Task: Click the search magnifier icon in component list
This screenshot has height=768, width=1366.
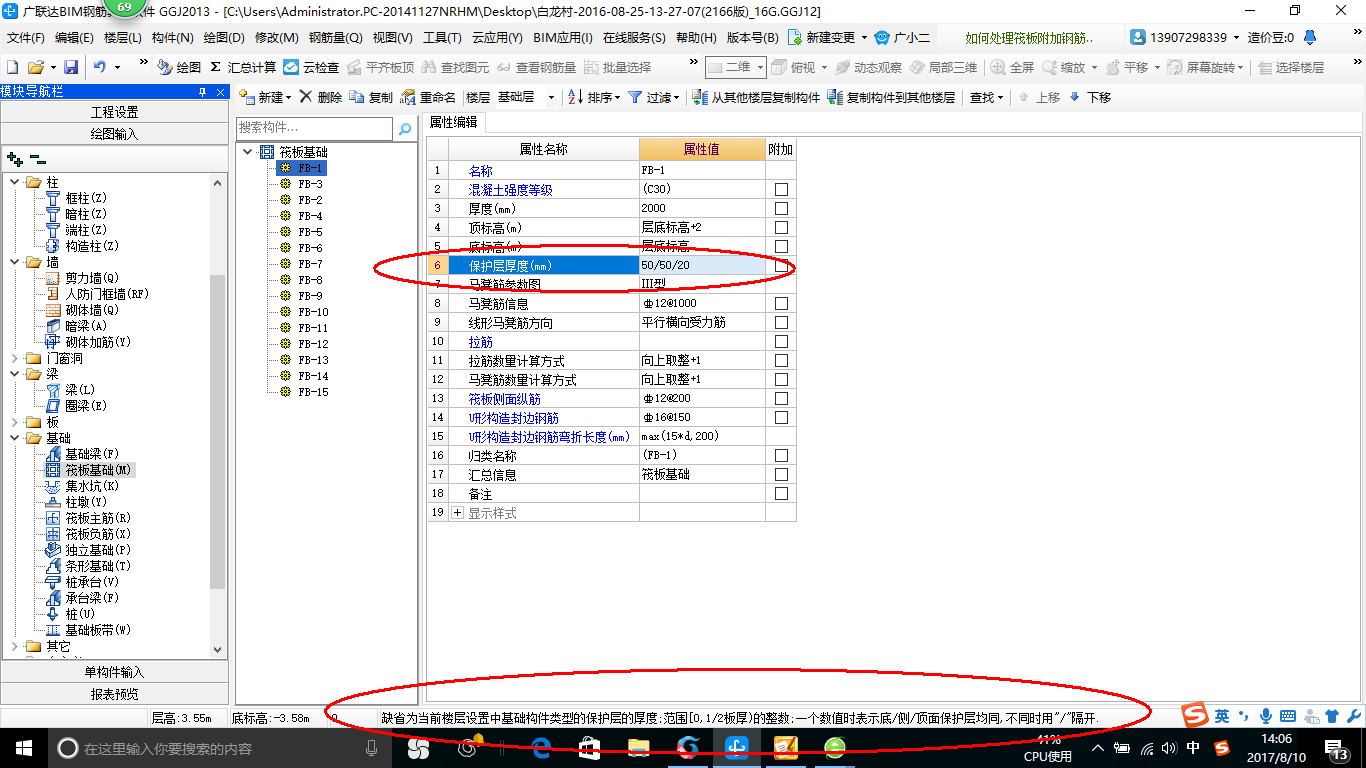Action: [x=405, y=129]
